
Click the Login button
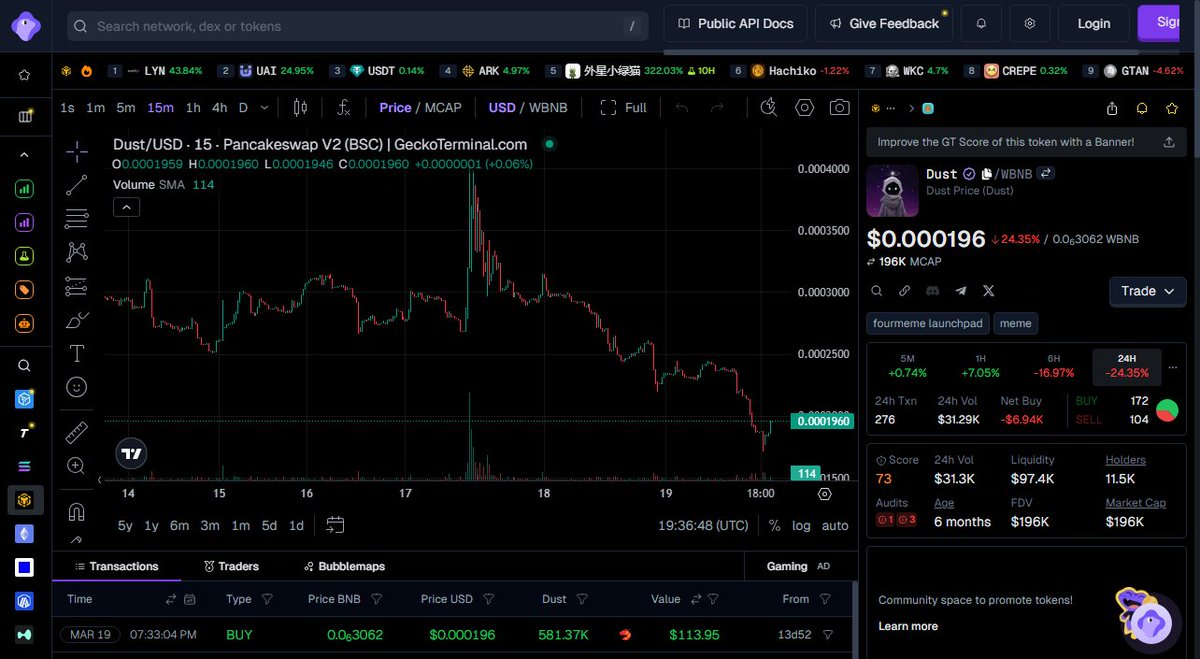click(x=1094, y=23)
